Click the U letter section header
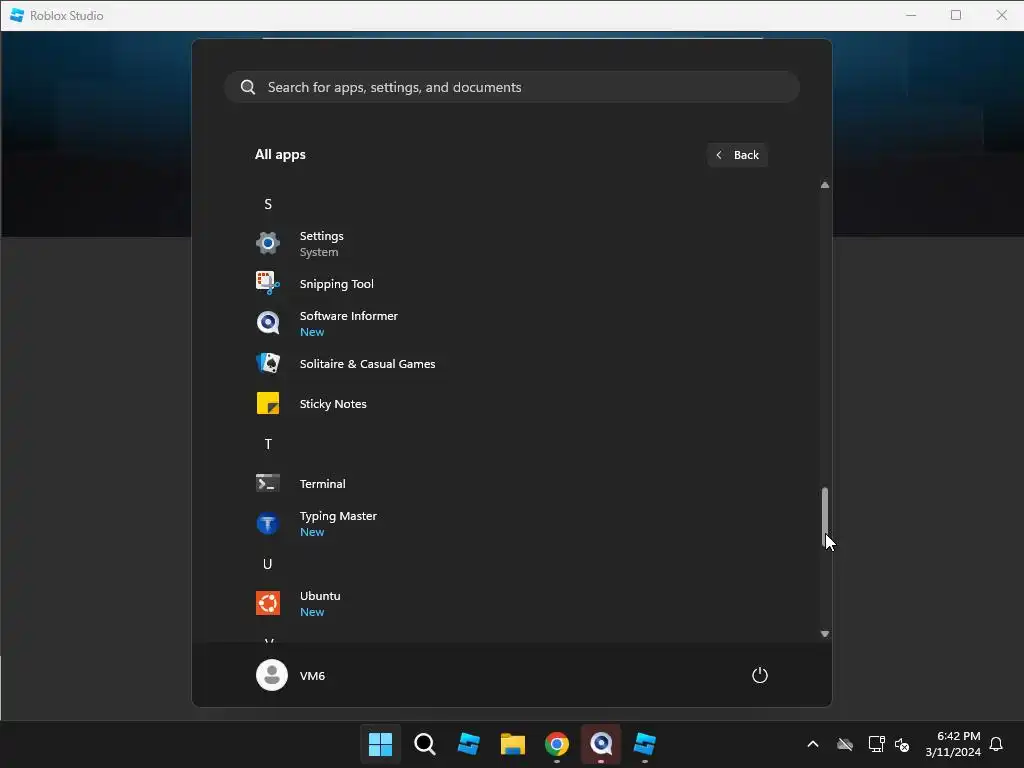The image size is (1024, 768). (x=268, y=564)
